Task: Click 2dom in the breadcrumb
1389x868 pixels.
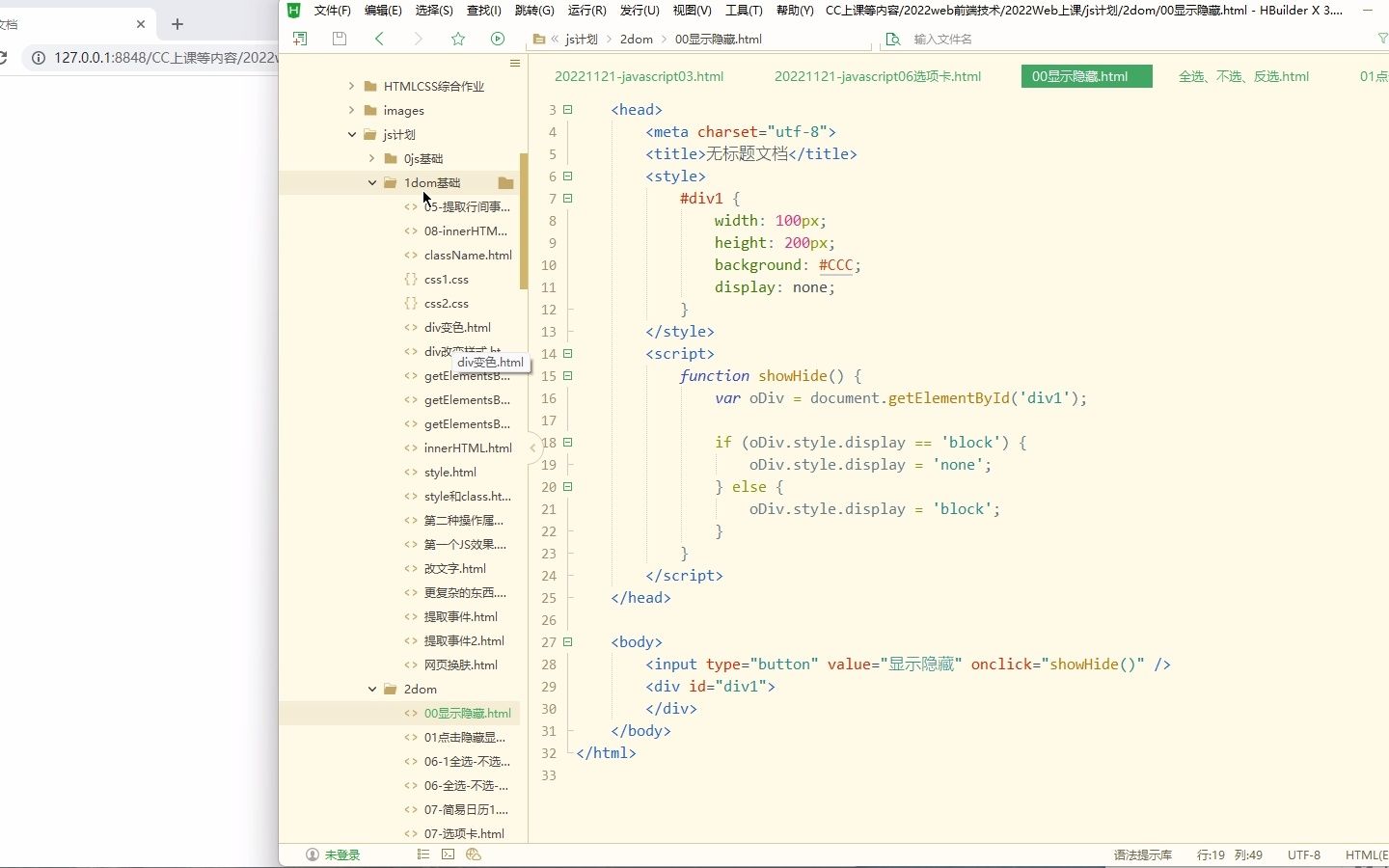Action: pos(637,39)
